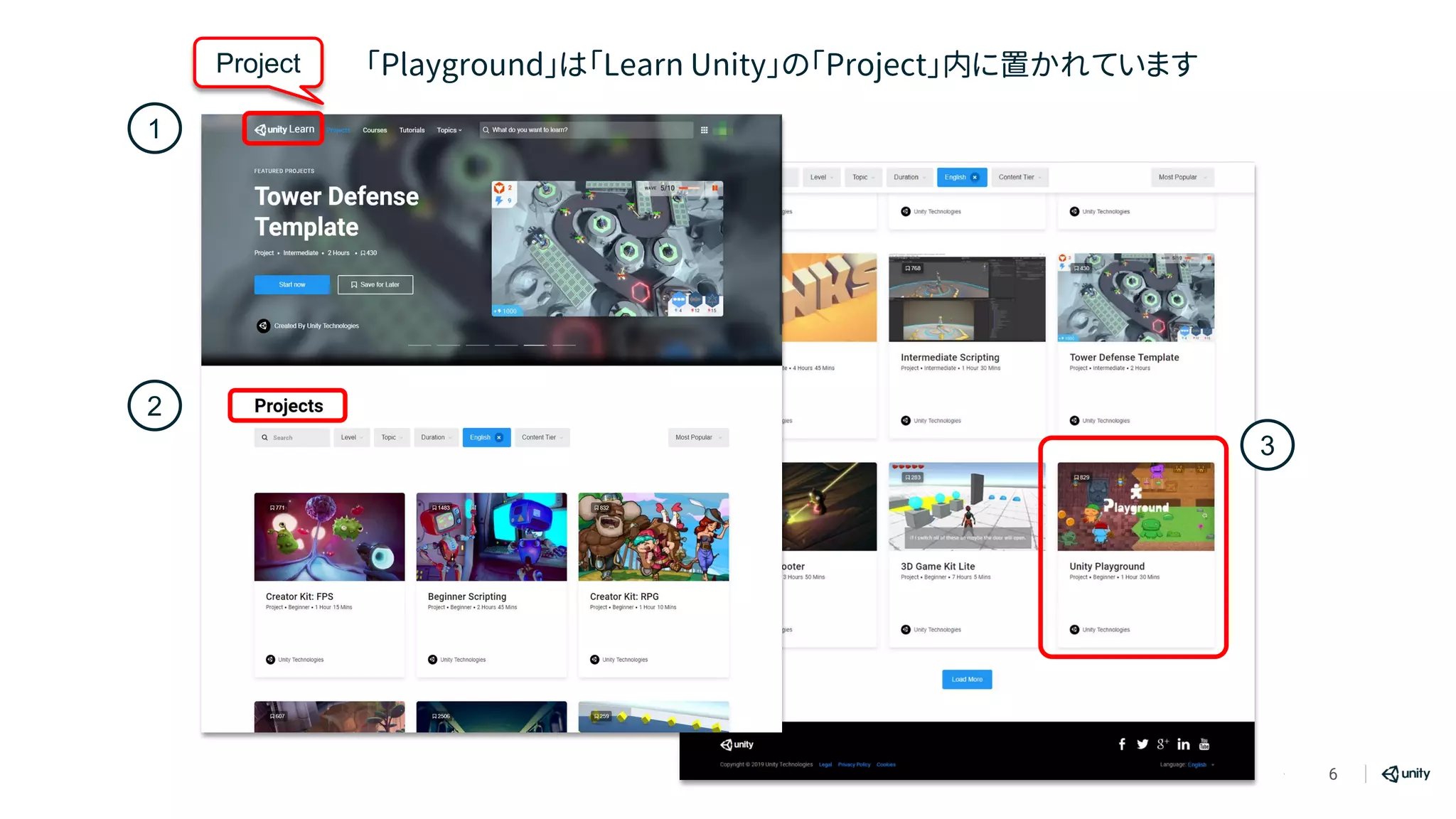The image size is (1456, 819).
Task: Click Unity Technologies icon on Unity Playground card
Action: click(x=1074, y=629)
